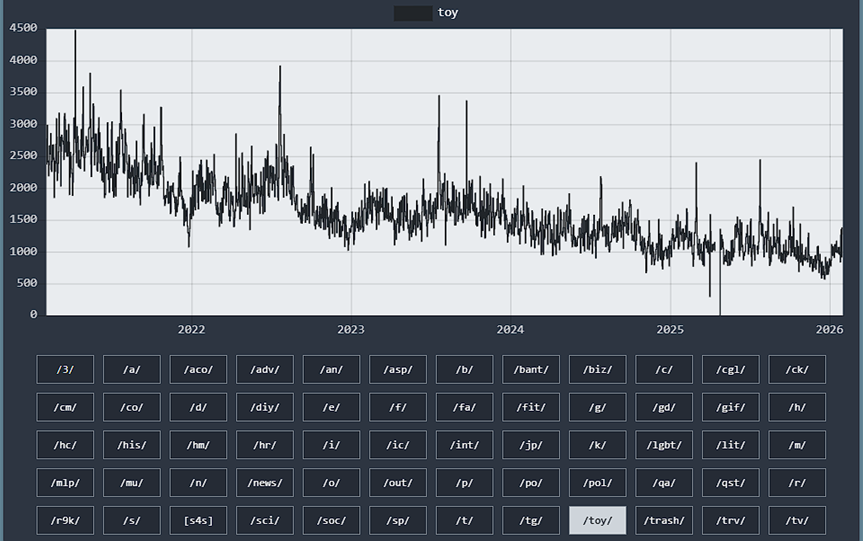863x541 pixels.
Task: Select the /jp/ board button
Action: (531, 445)
